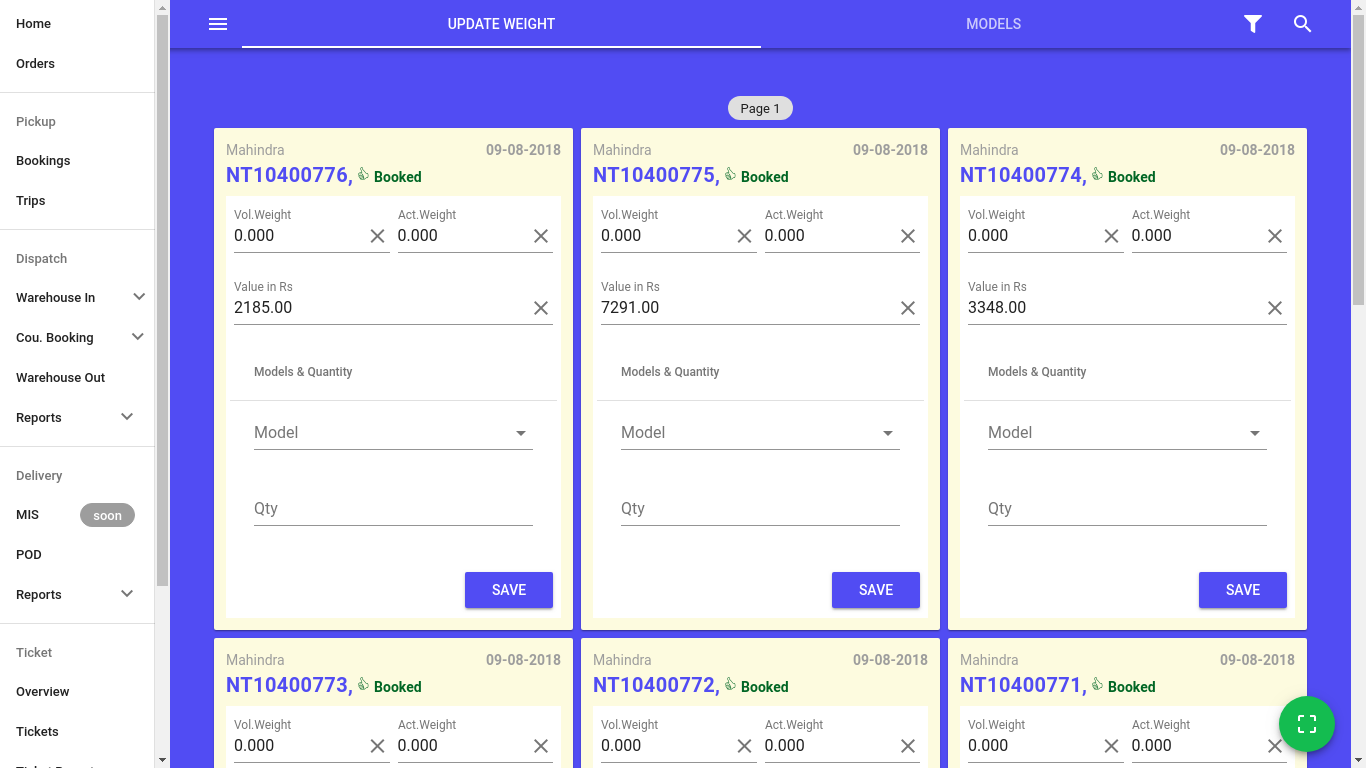The height and width of the screenshot is (768, 1366).
Task: Open the hamburger menu icon
Action: point(218,24)
